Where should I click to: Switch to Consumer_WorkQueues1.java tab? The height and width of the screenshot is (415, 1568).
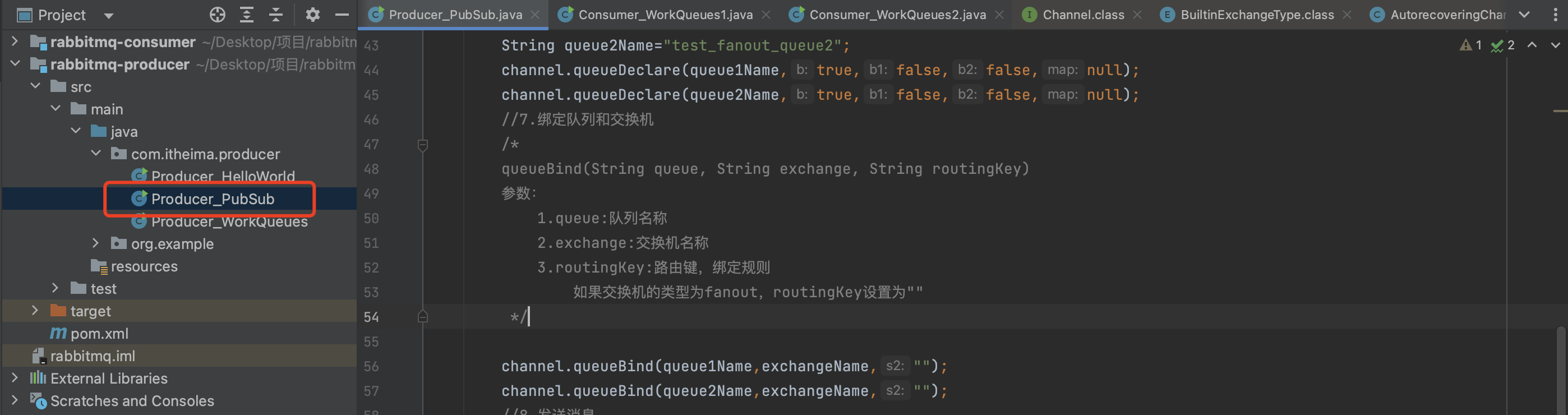point(665,15)
